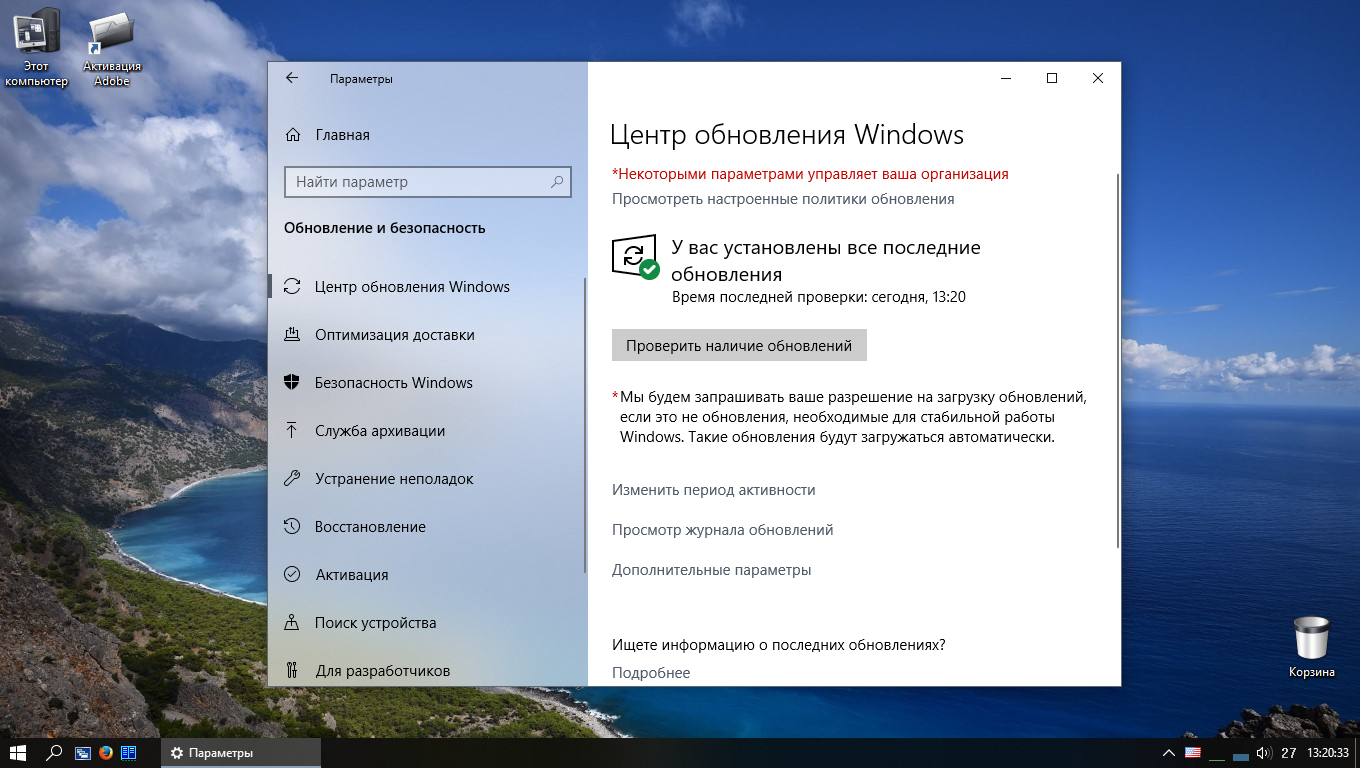This screenshot has height=768, width=1360.
Task: Click the blue rectangle tray indicator
Action: click(1241, 757)
